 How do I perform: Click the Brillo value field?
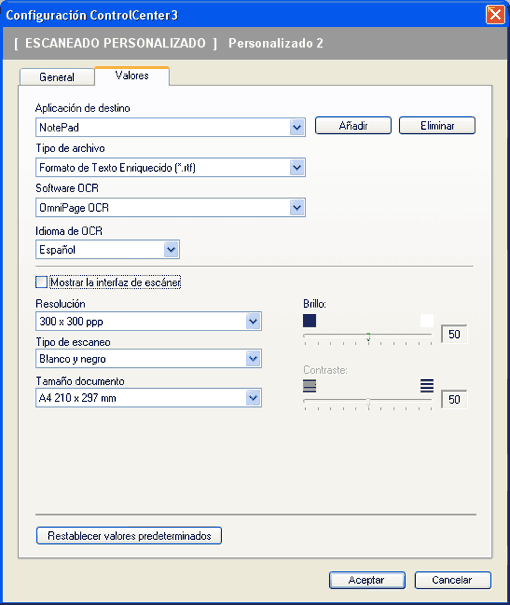pos(454,334)
